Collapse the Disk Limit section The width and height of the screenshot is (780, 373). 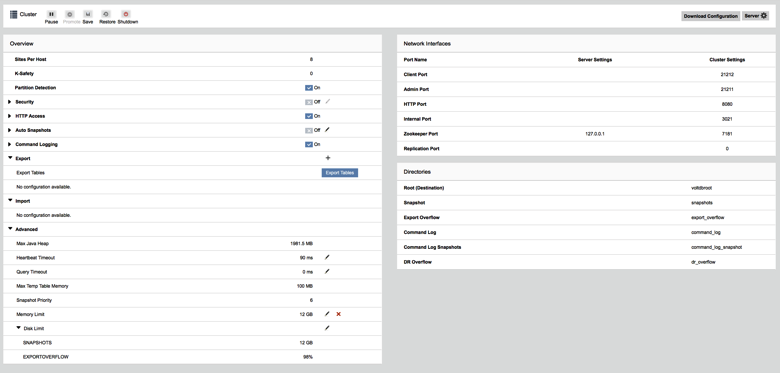[19, 328]
